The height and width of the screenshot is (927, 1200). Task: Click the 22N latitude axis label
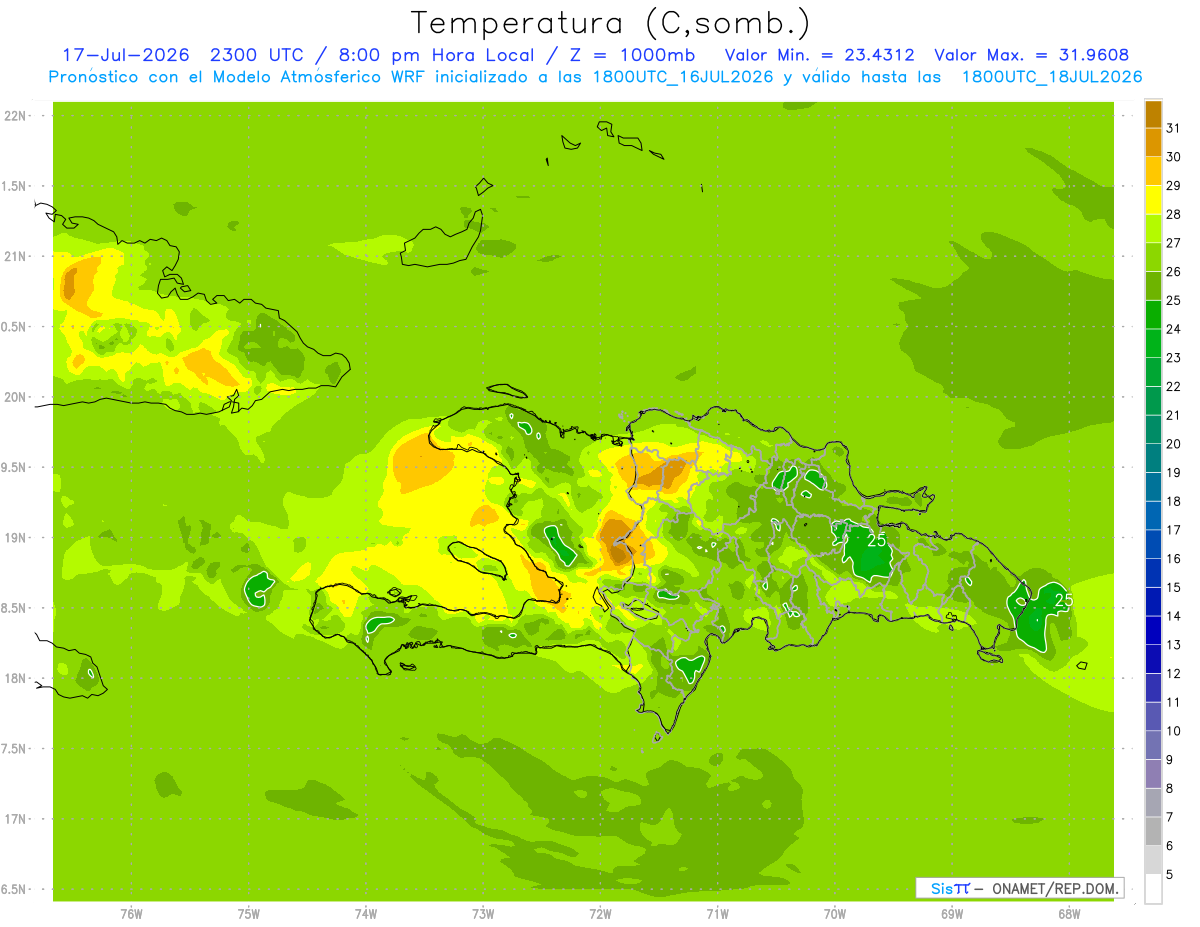[16, 116]
